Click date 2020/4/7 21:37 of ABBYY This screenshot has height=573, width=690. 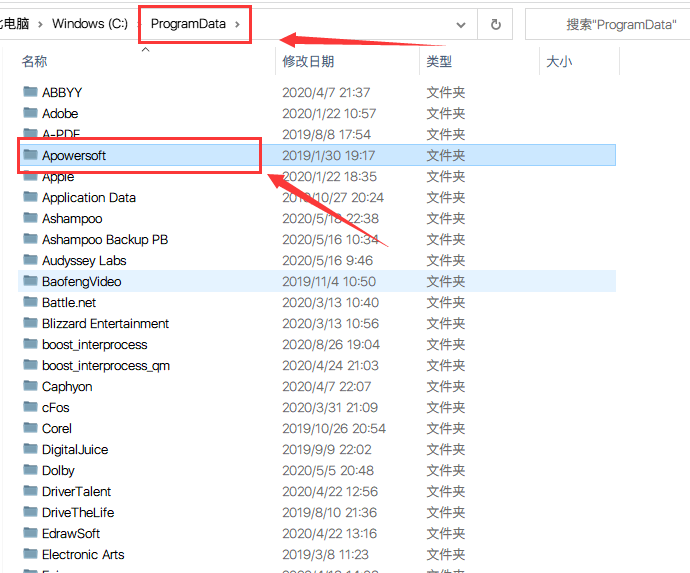pyautogui.click(x=326, y=92)
